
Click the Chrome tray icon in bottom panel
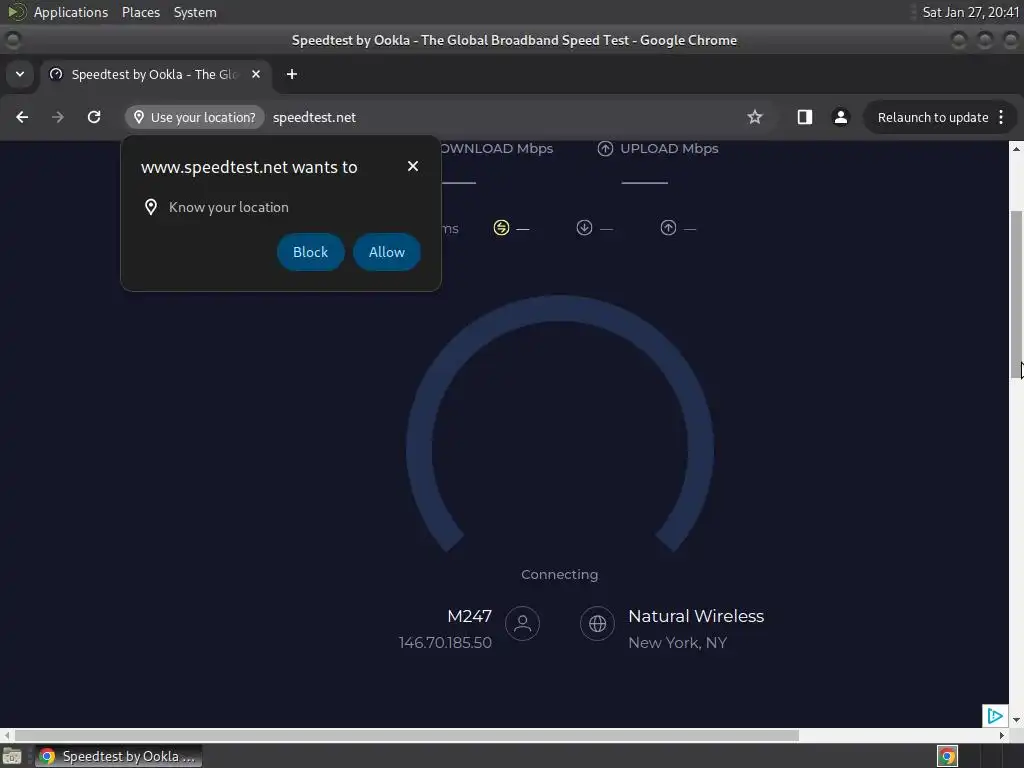click(947, 756)
